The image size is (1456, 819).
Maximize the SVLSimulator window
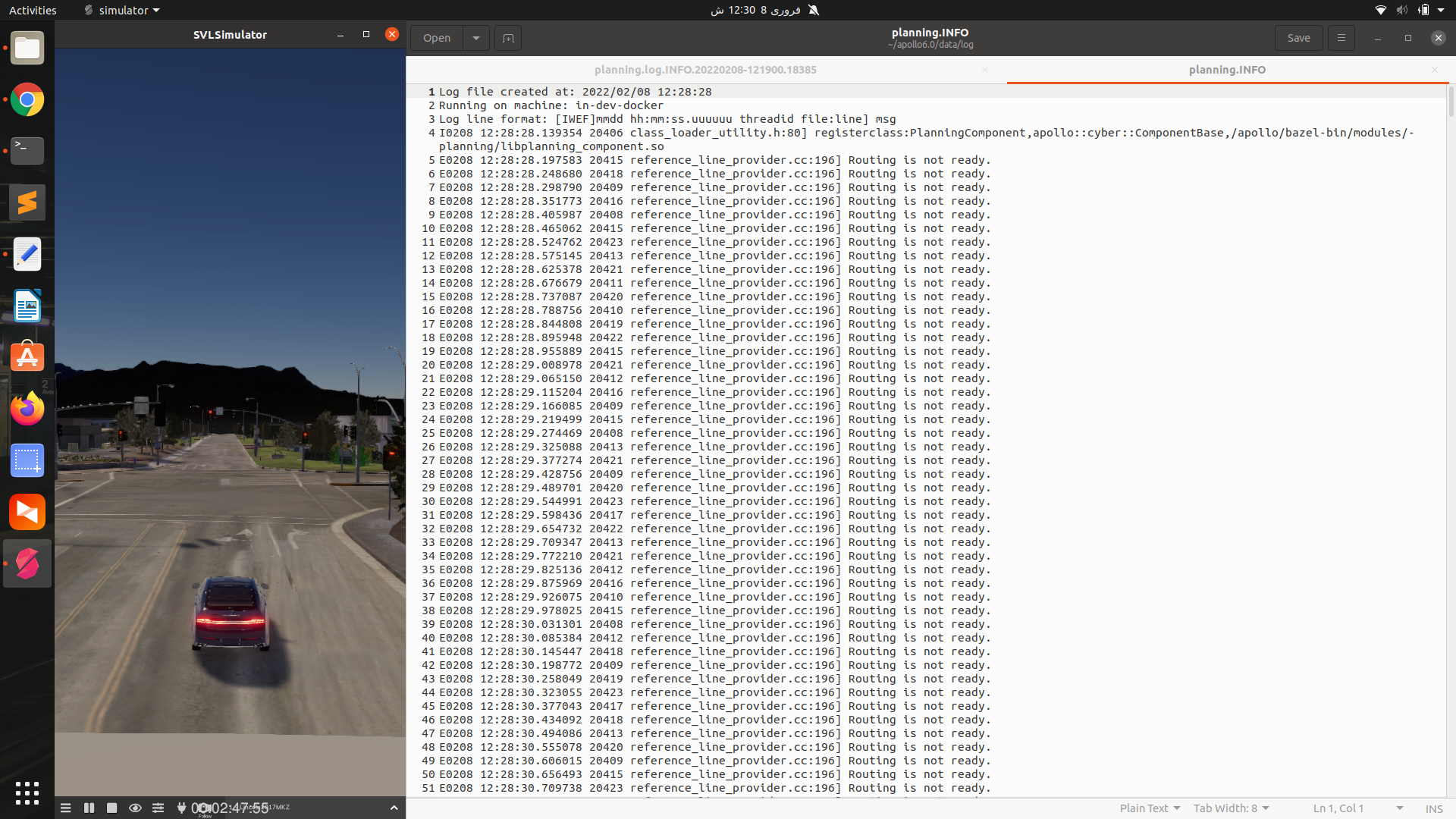pyautogui.click(x=366, y=35)
